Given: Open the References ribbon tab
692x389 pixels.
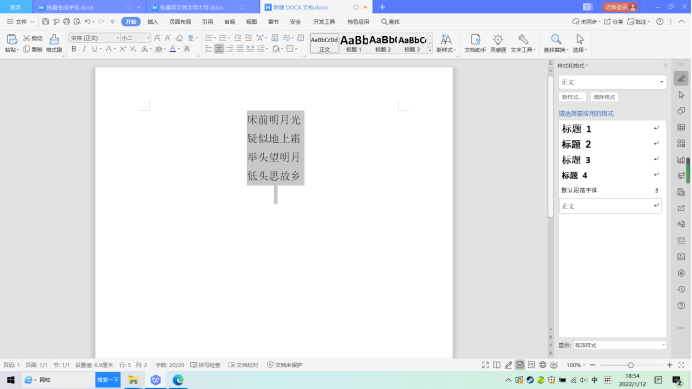Looking at the screenshot, I should [207, 22].
